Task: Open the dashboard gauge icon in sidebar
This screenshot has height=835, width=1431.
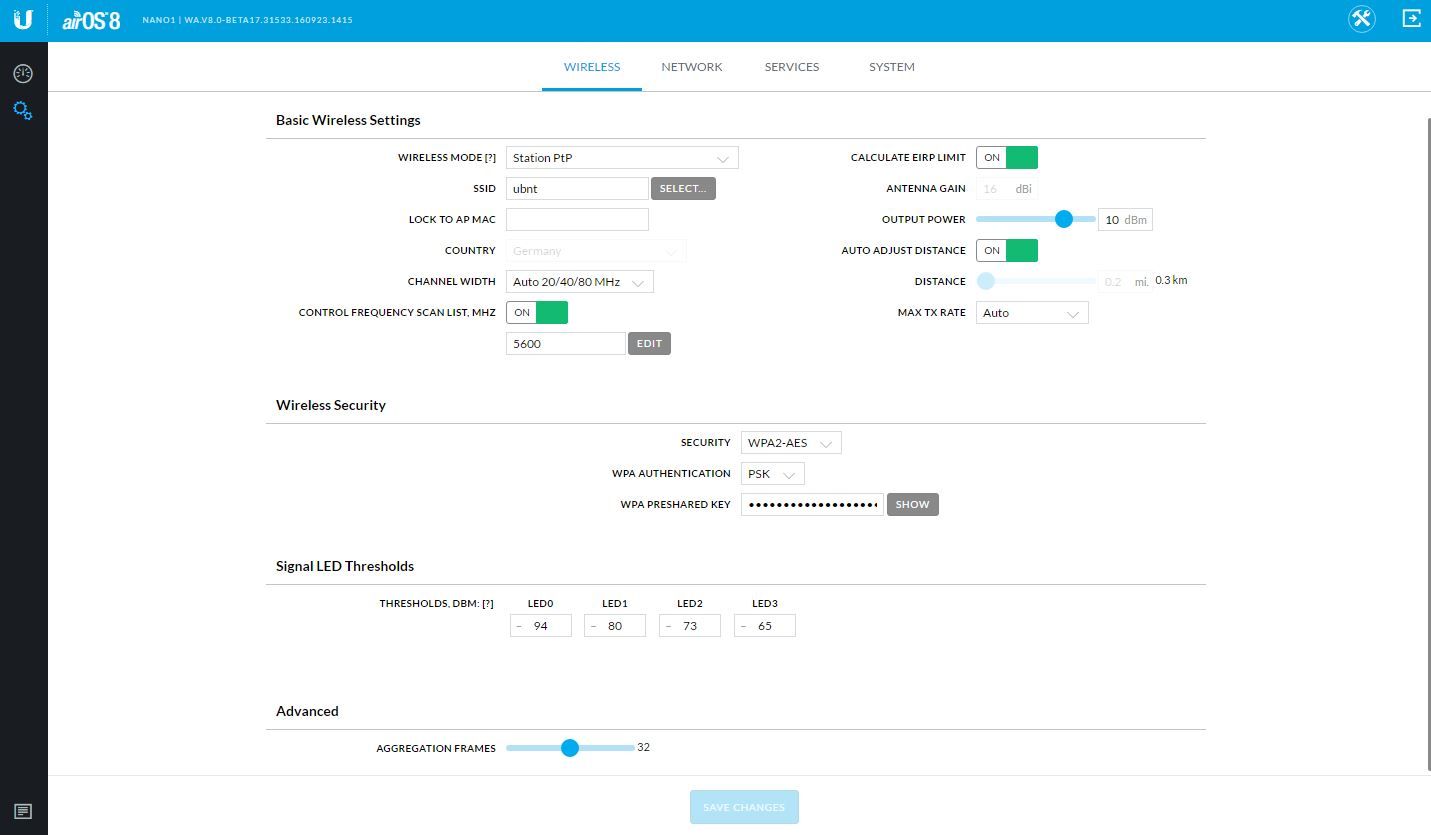Action: click(x=23, y=74)
